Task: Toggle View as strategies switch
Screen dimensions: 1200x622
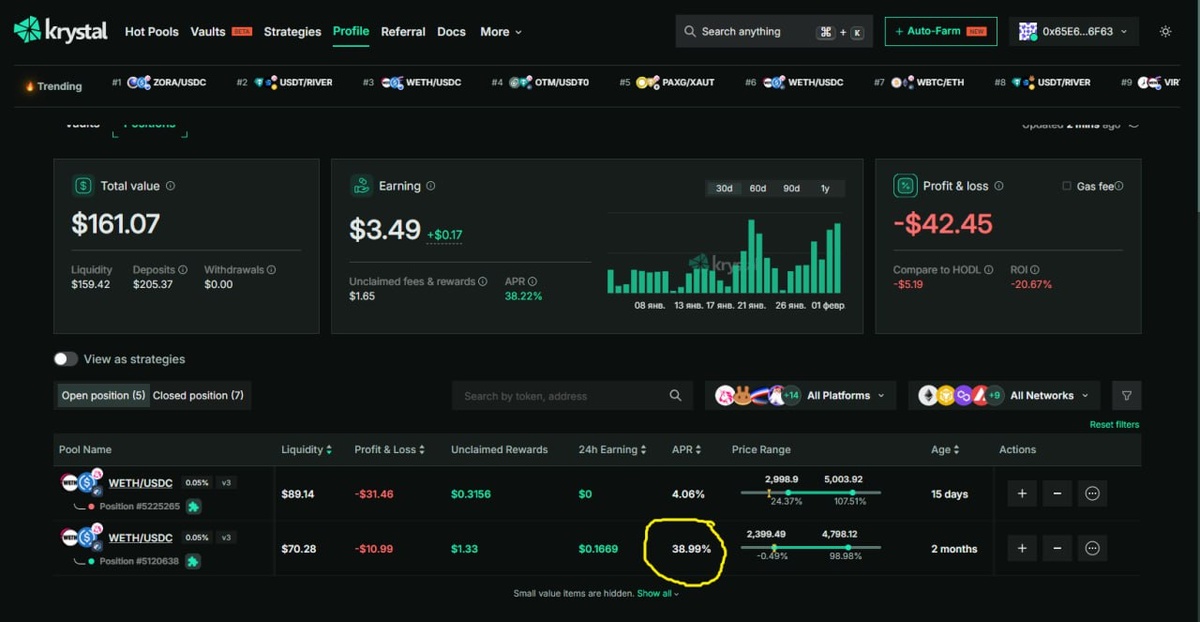Action: [x=66, y=359]
